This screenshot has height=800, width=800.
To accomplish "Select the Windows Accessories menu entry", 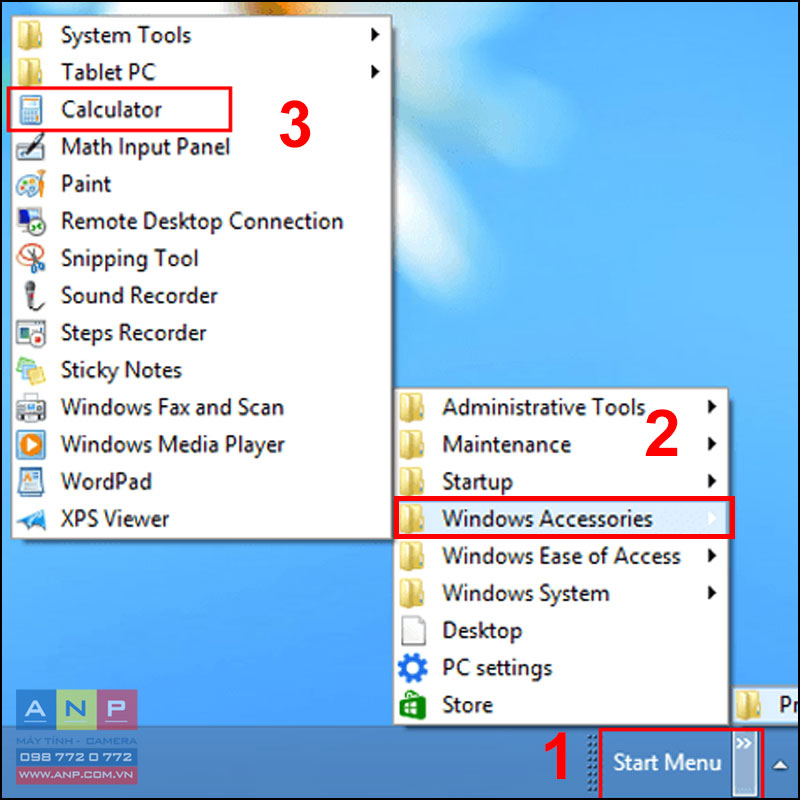I will (x=562, y=518).
